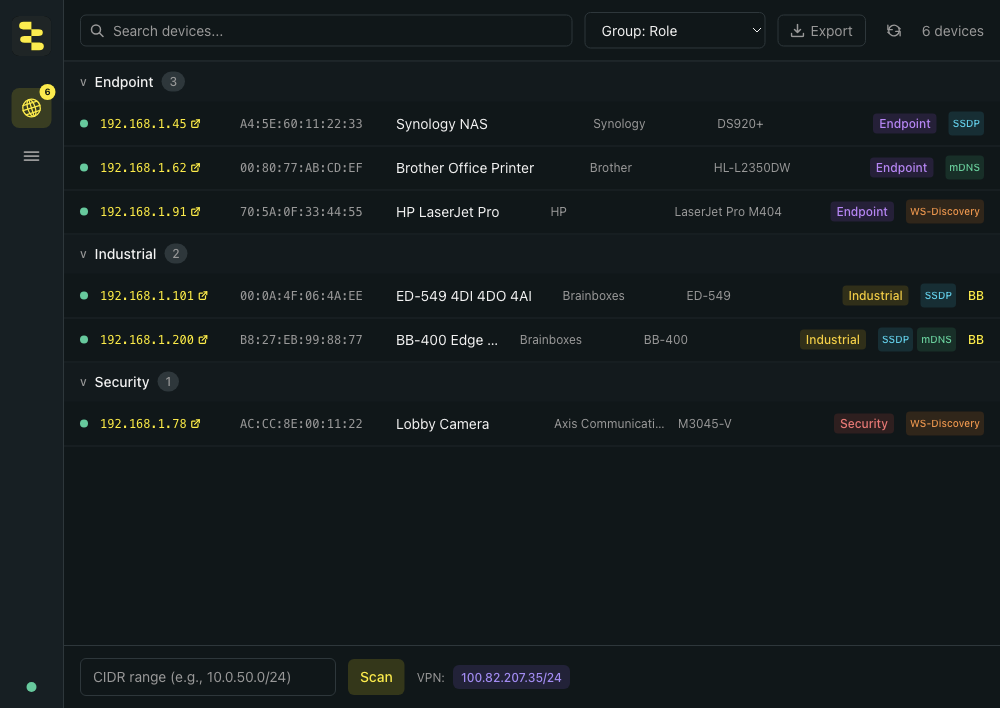Open IP link 192.168.1.62
This screenshot has width=1000, height=708.
(x=143, y=168)
